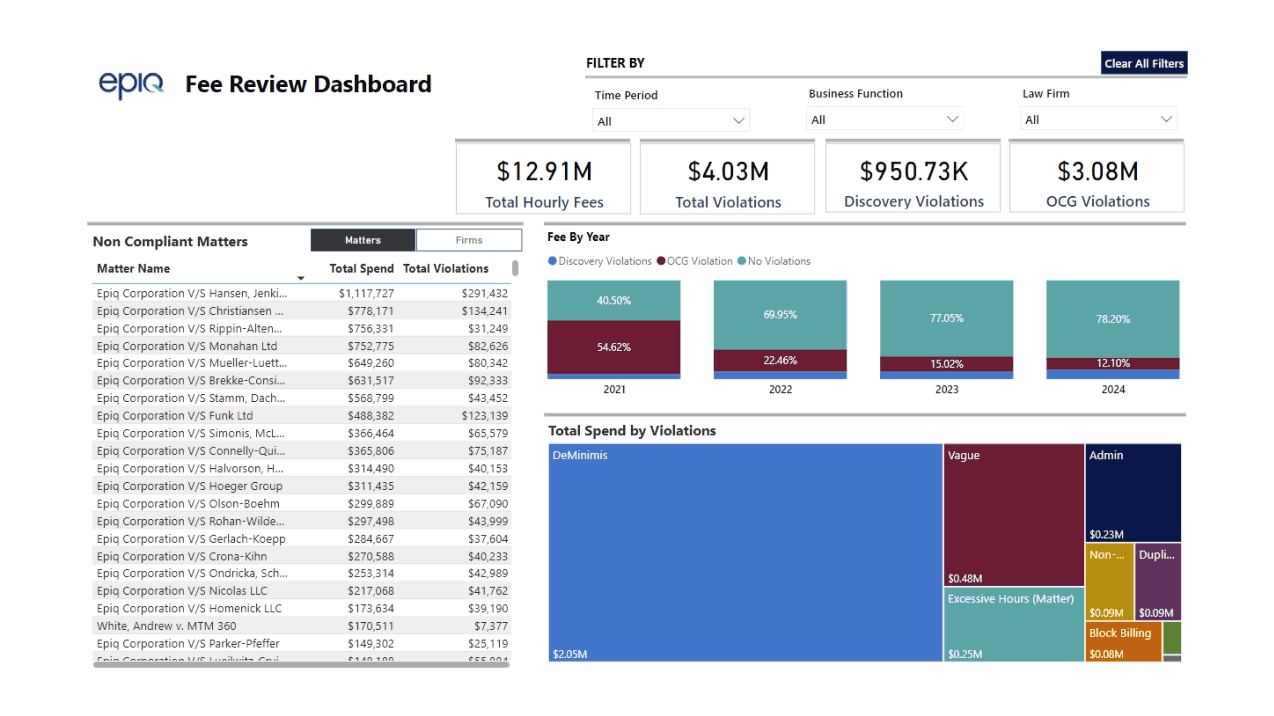Select the Christiansen matter row
Viewport: 1274px width, 716px height.
[x=301, y=311]
